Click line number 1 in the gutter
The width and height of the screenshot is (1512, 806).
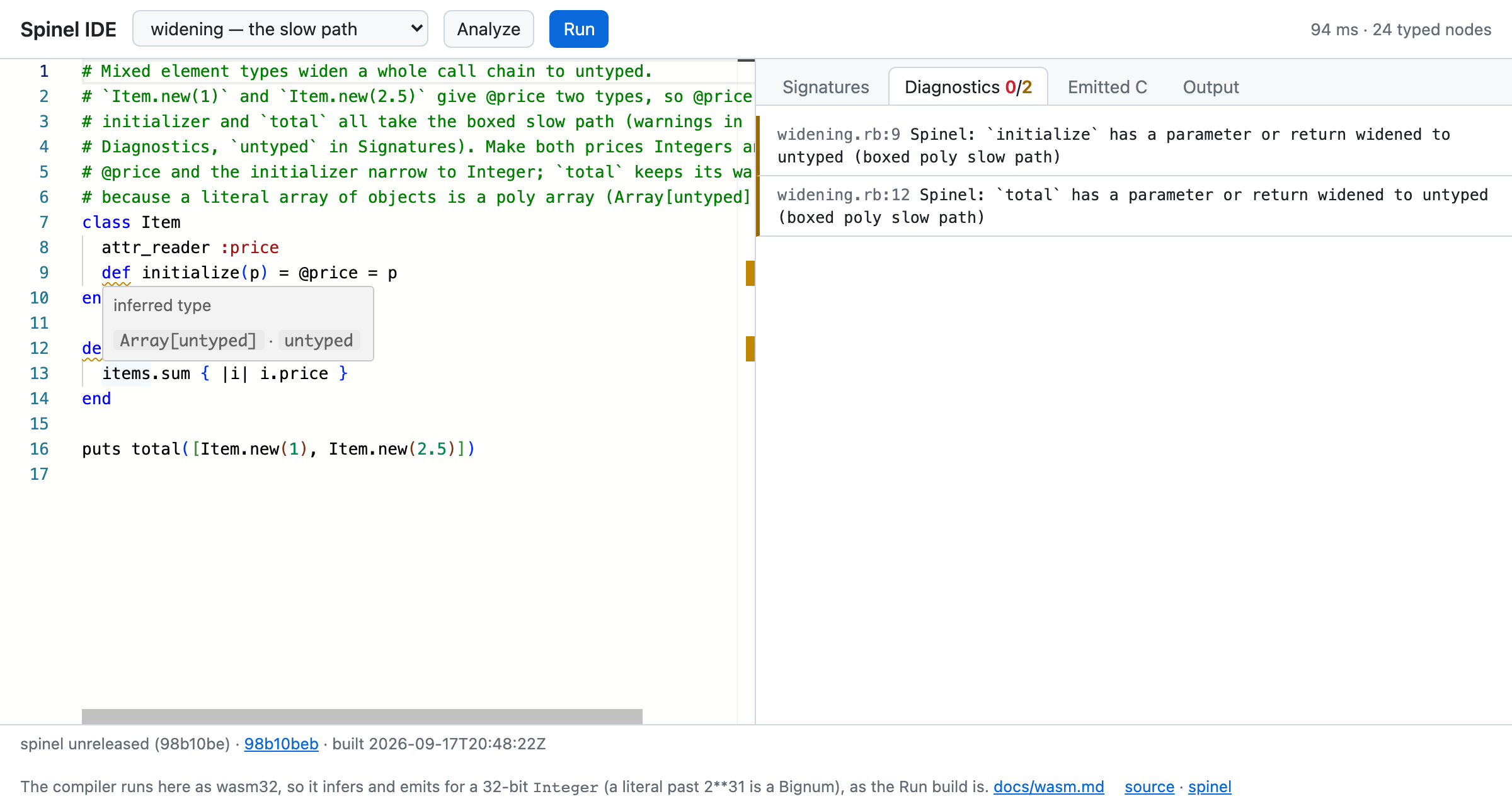43,71
